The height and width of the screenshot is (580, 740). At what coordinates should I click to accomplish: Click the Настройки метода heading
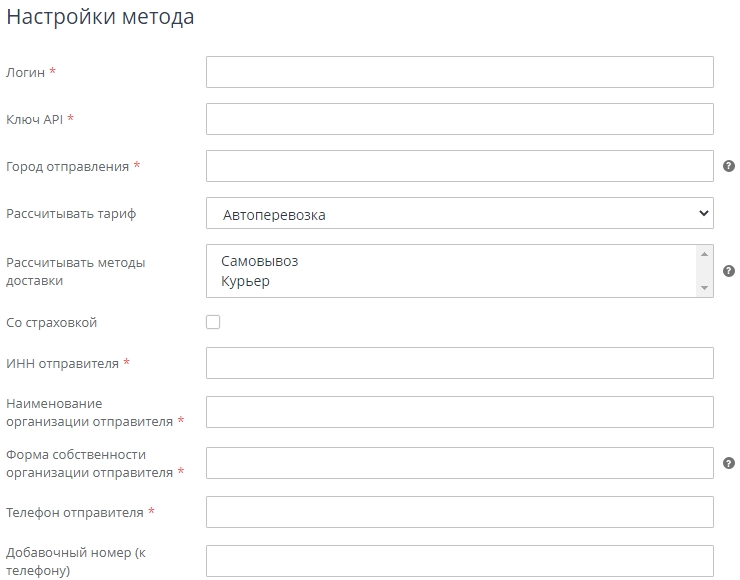[x=100, y=18]
